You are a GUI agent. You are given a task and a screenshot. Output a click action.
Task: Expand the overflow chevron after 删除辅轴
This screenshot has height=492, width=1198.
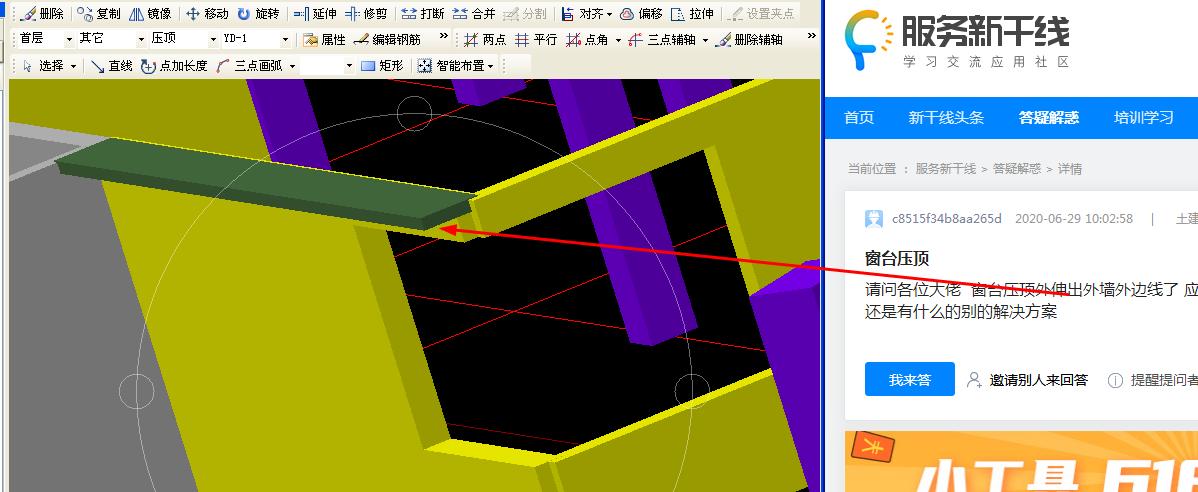(x=811, y=36)
